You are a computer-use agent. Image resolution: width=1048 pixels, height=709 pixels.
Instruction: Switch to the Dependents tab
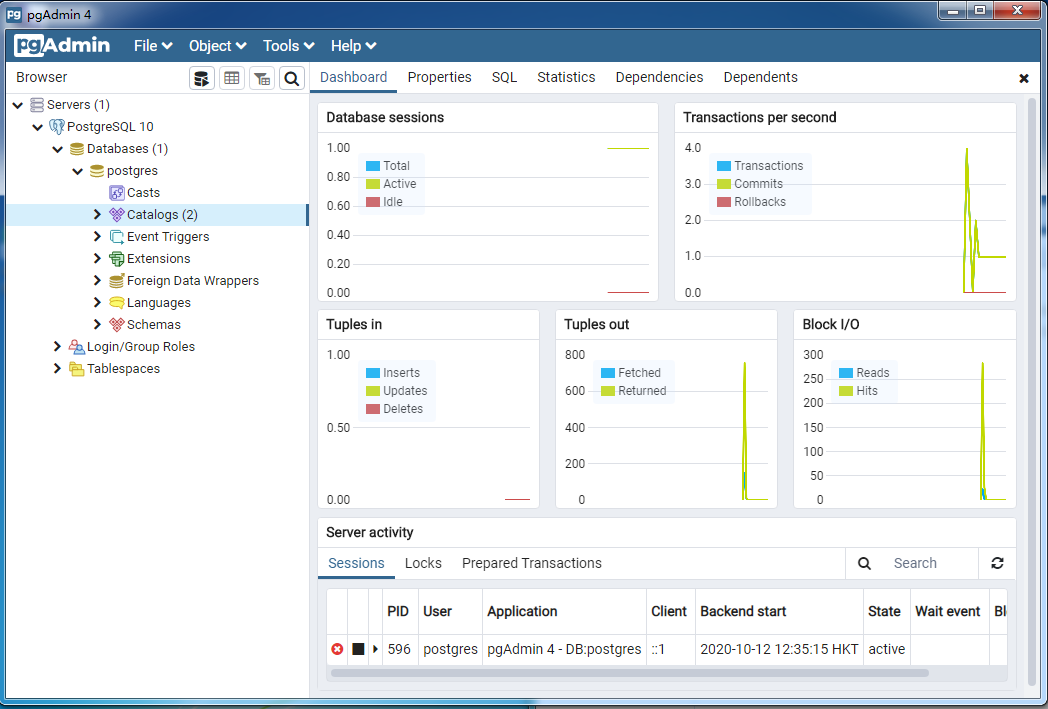(761, 78)
